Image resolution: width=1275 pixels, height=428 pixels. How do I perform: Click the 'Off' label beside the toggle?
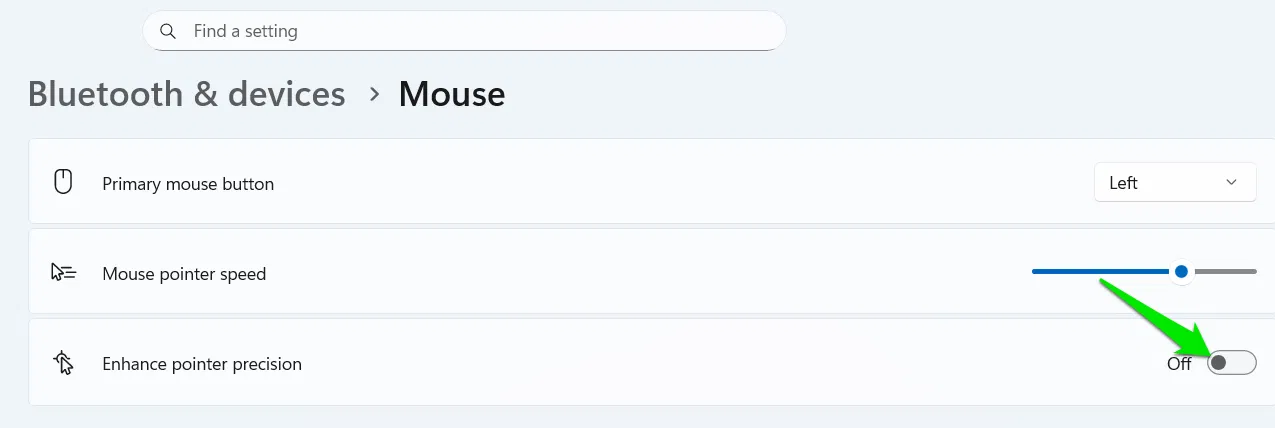1179,364
